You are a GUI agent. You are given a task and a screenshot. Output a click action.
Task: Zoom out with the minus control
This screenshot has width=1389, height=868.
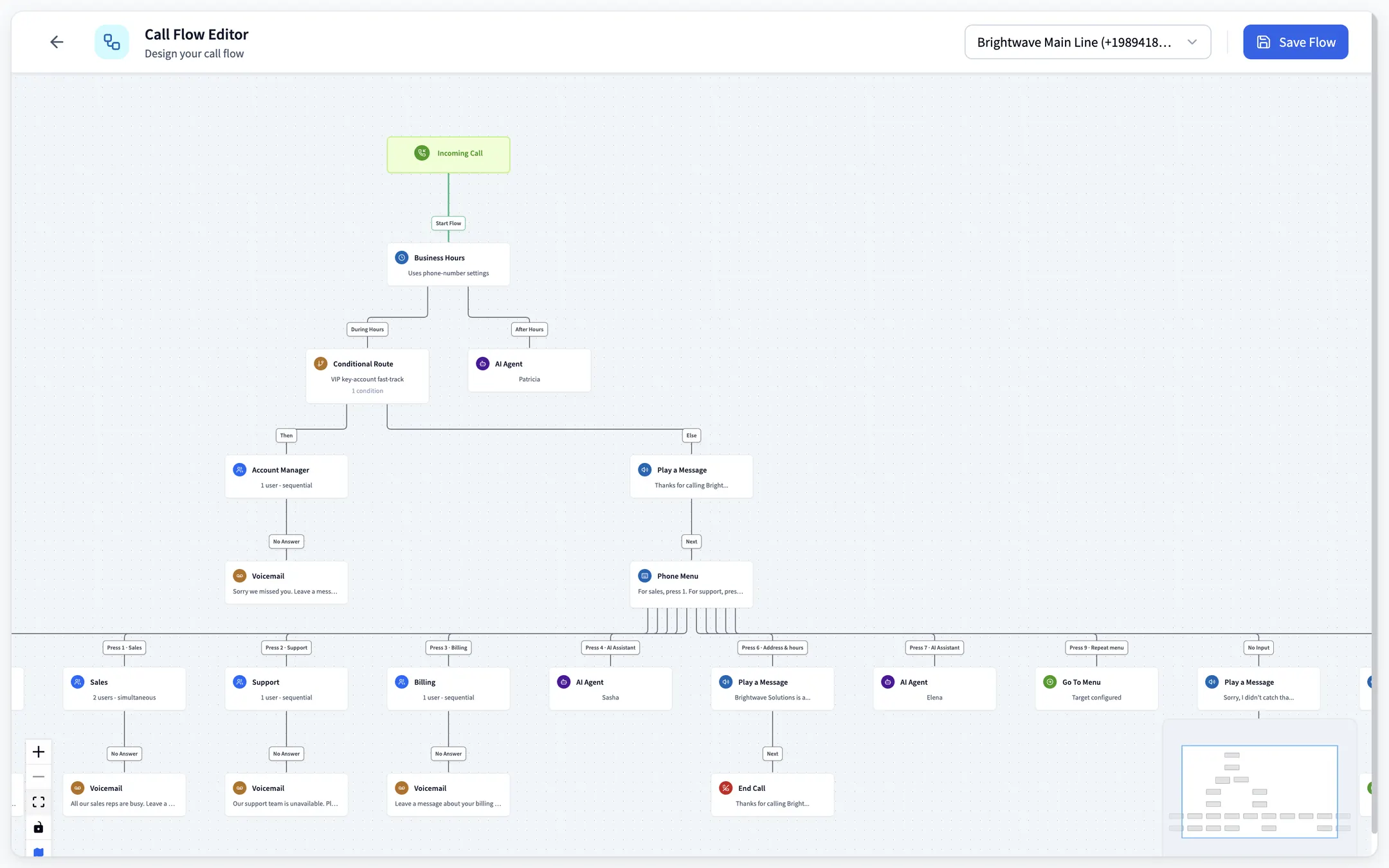pyautogui.click(x=39, y=777)
